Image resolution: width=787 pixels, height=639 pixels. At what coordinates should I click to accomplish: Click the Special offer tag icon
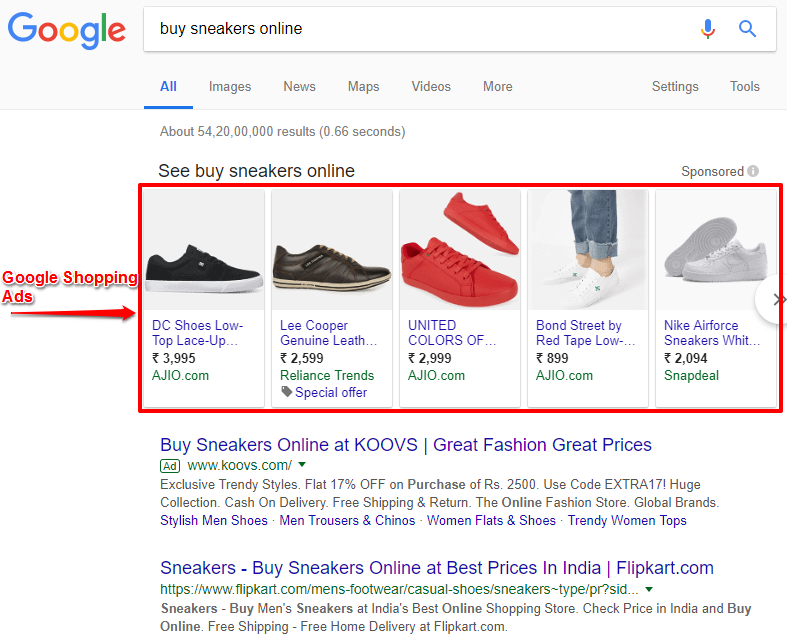click(x=287, y=392)
